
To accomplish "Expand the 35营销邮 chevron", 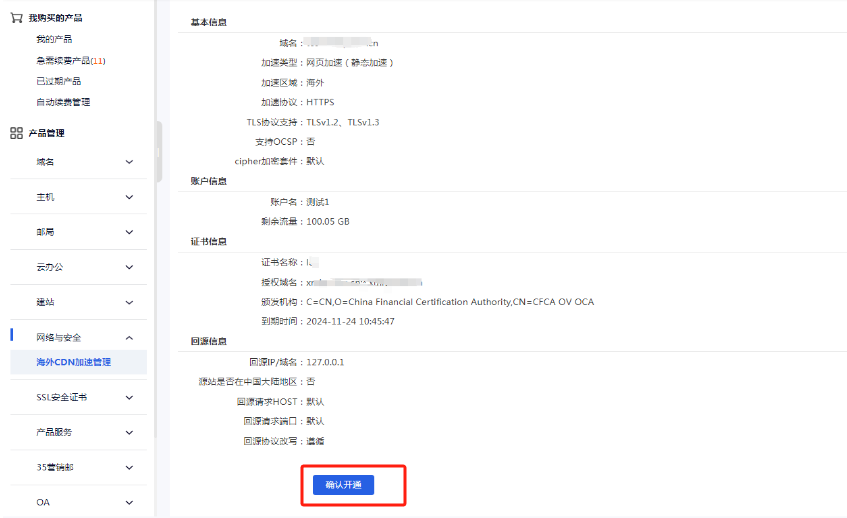I will pos(129,467).
